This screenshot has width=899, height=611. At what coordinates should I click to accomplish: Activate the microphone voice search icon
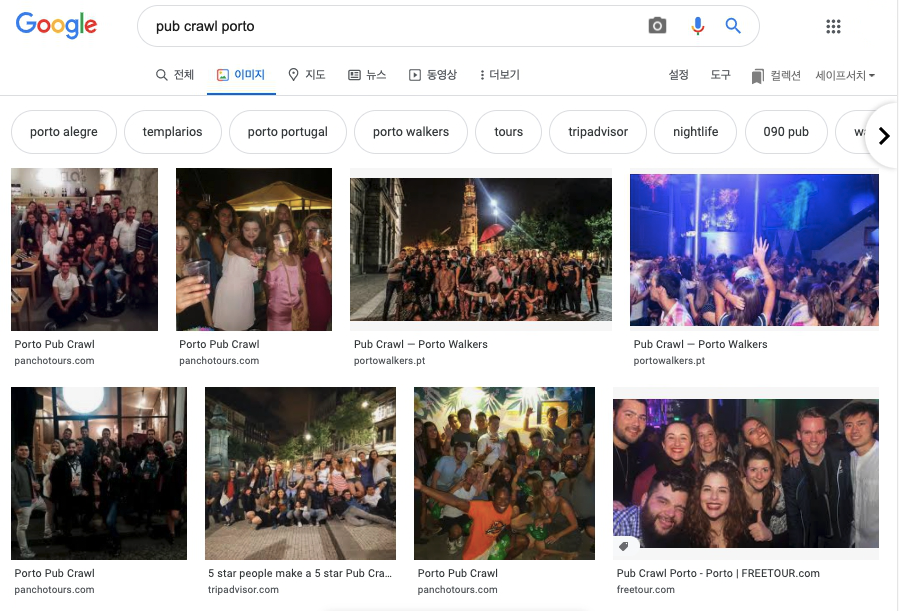pyautogui.click(x=697, y=26)
